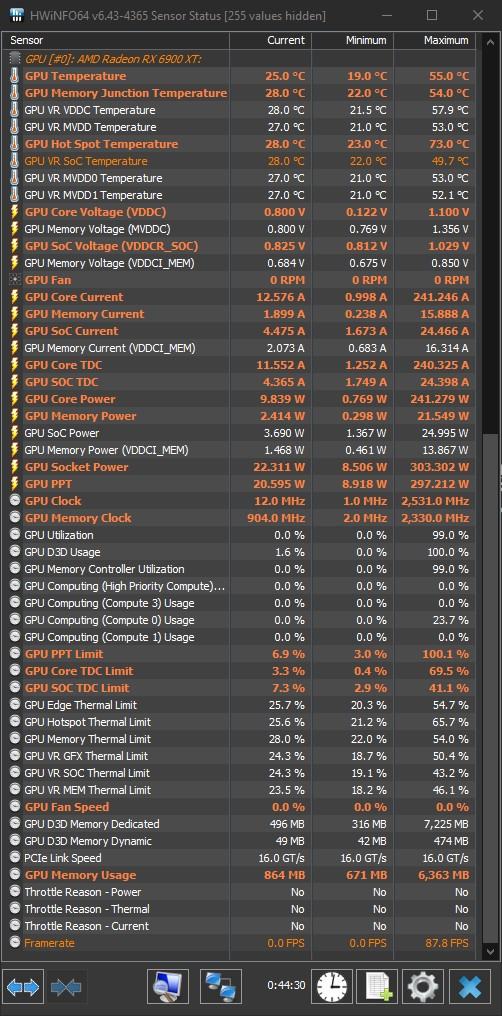Select the GPU Edge Thermal Limit row
Viewport: 502px width, 1016px height.
click(x=240, y=705)
